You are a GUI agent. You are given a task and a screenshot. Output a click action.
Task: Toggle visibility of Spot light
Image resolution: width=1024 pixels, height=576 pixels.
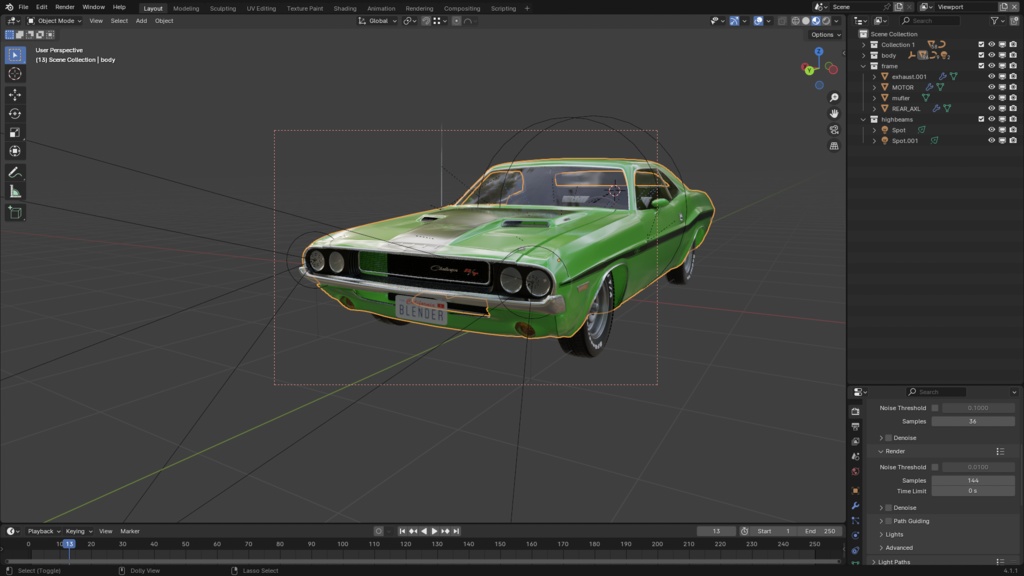coord(991,130)
